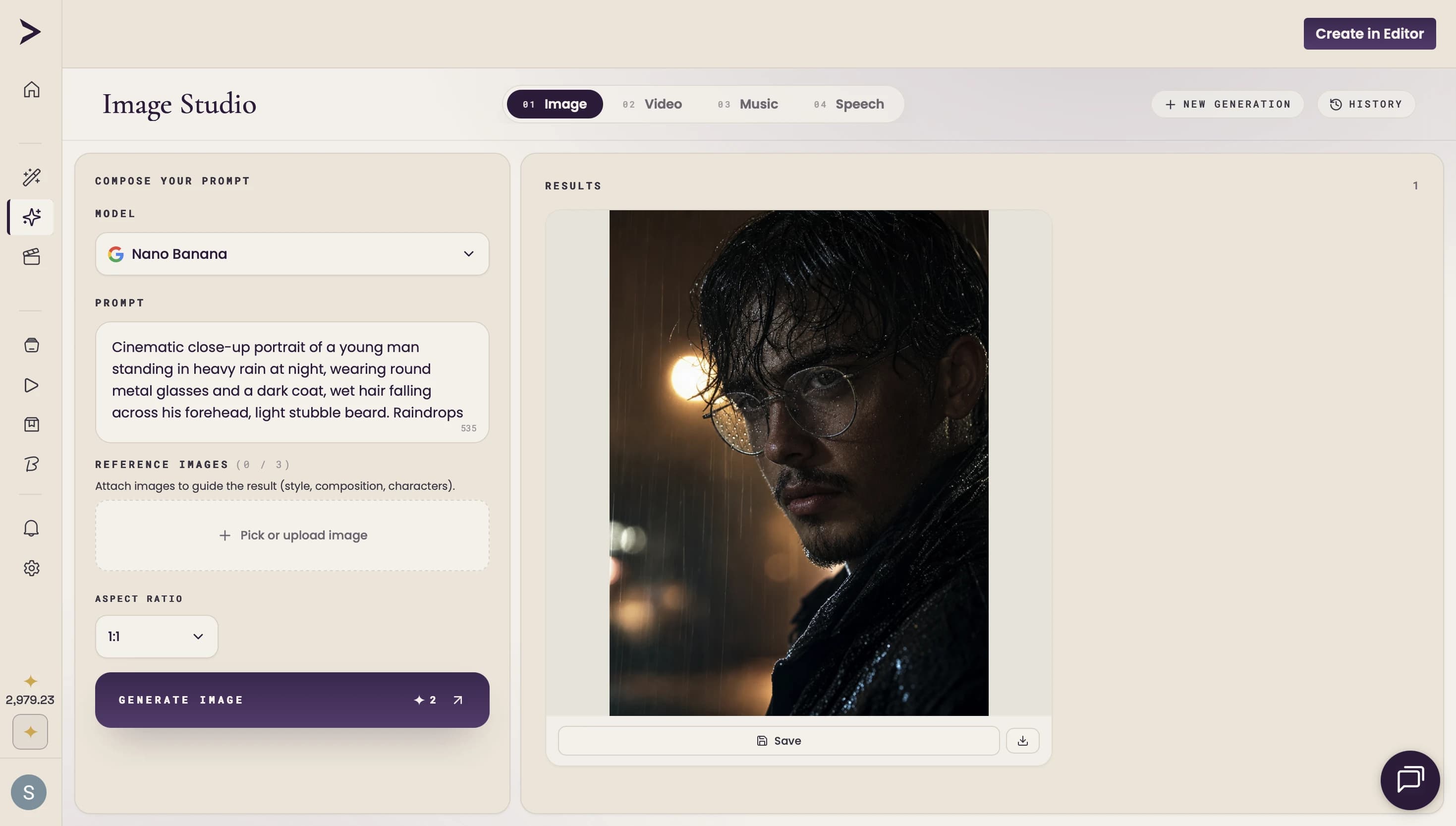Open the magic wand tool in sidebar

pyautogui.click(x=31, y=177)
